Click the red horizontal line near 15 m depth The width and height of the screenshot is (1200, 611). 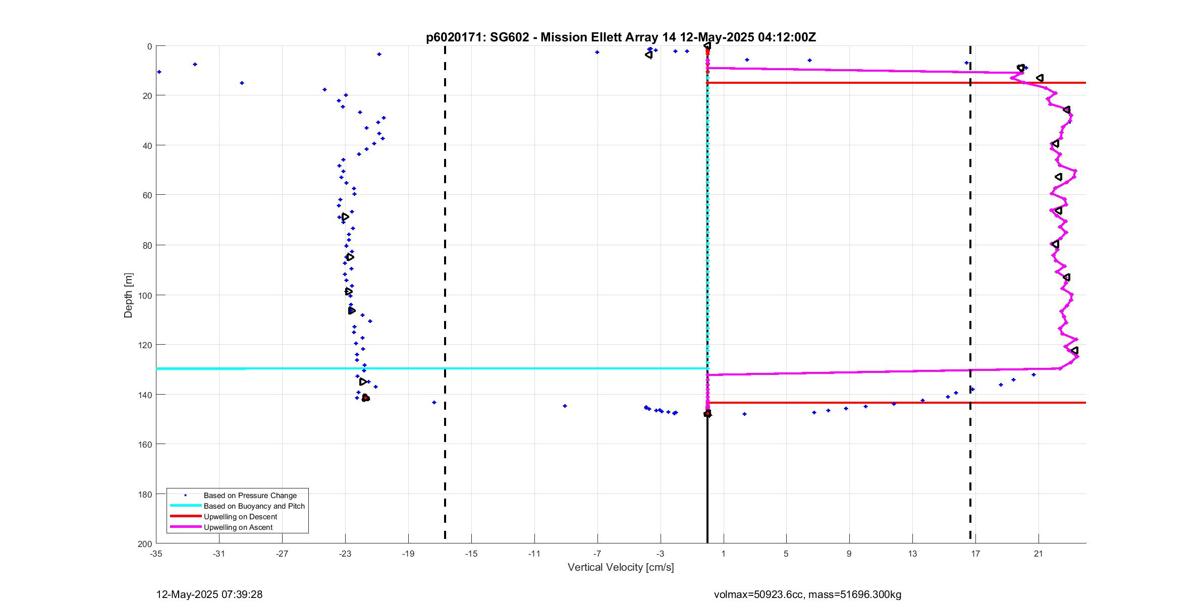click(897, 82)
